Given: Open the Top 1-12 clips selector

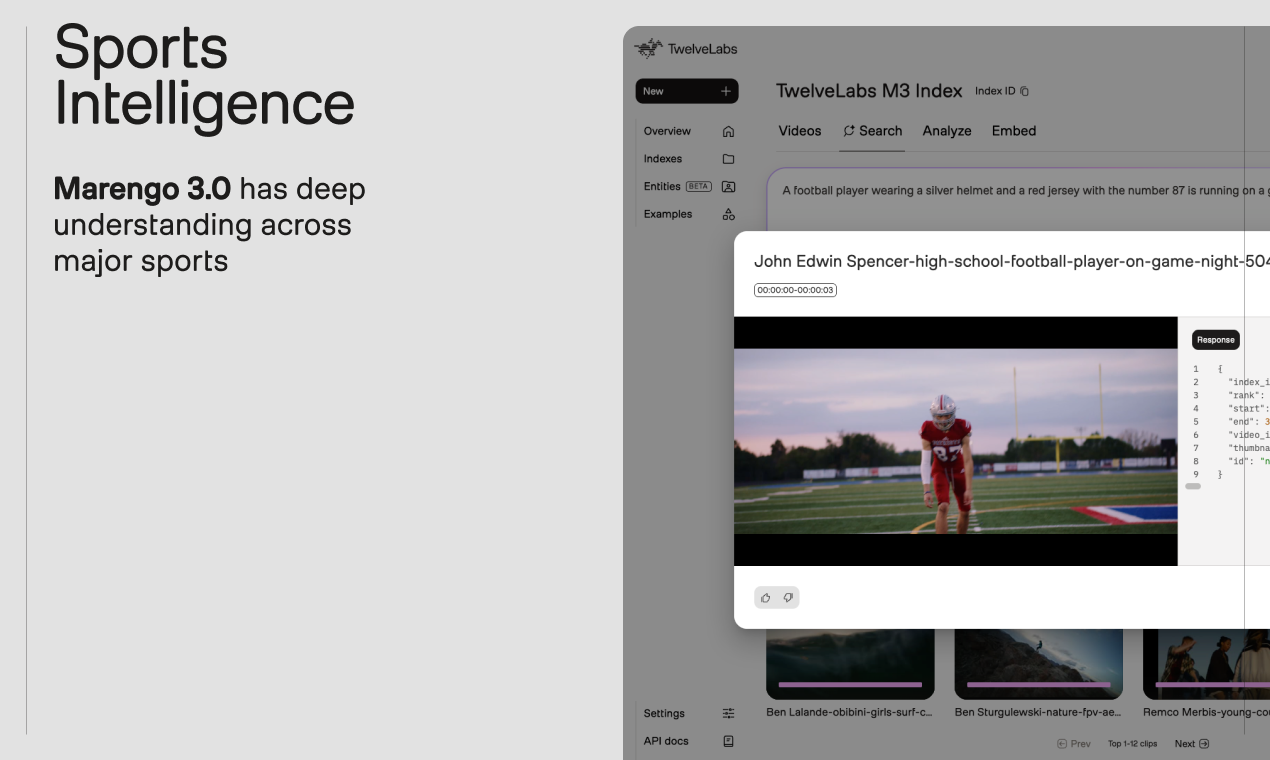Looking at the screenshot, I should [1132, 744].
